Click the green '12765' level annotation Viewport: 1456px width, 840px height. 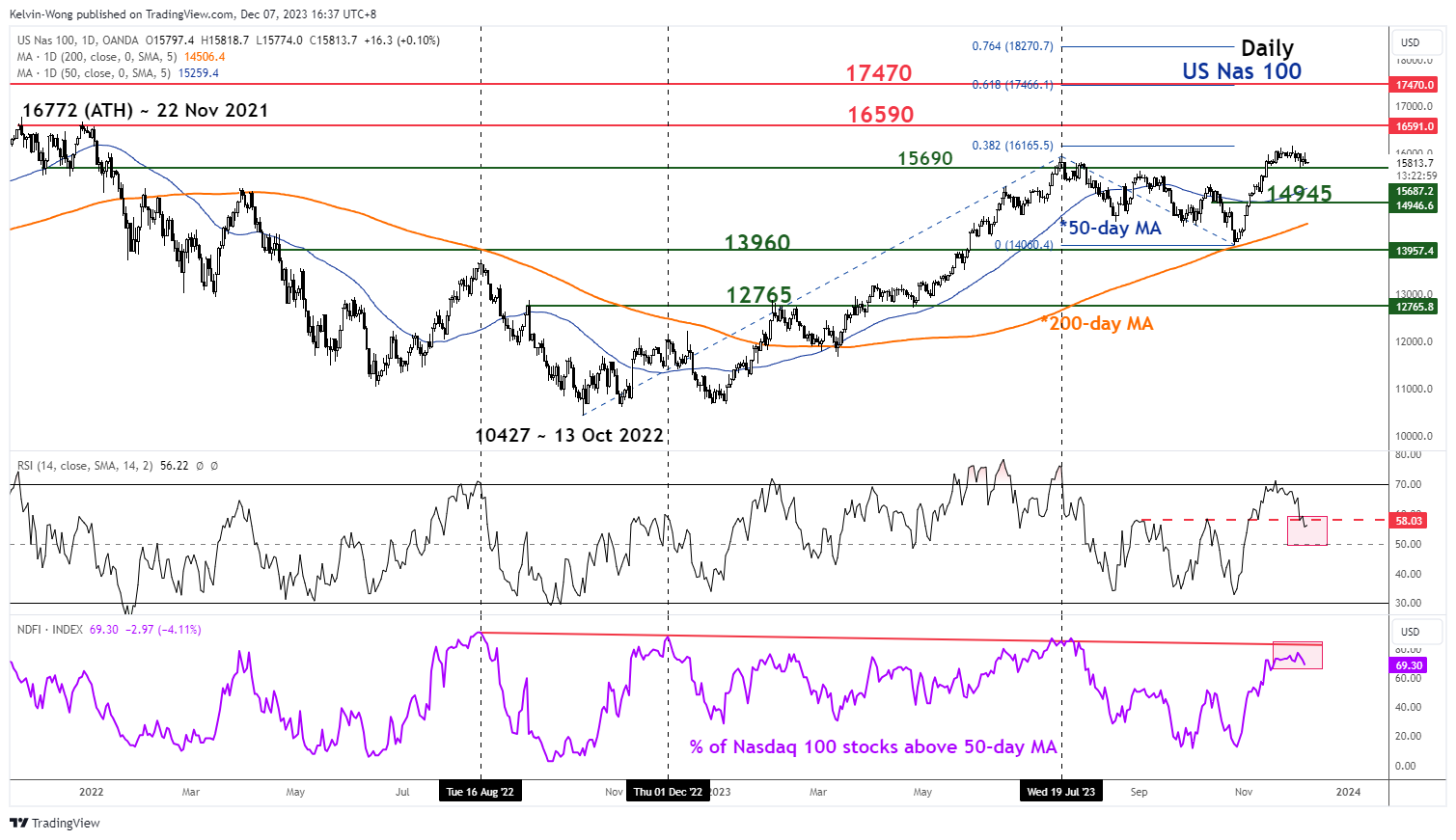(759, 295)
